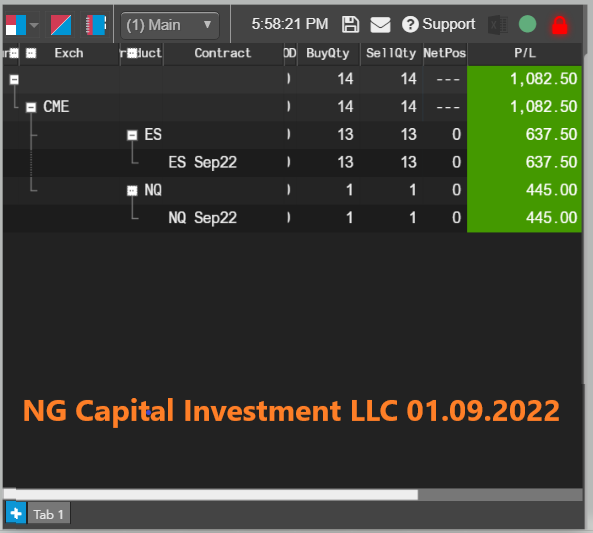Click the SellQty column header

tap(391, 53)
